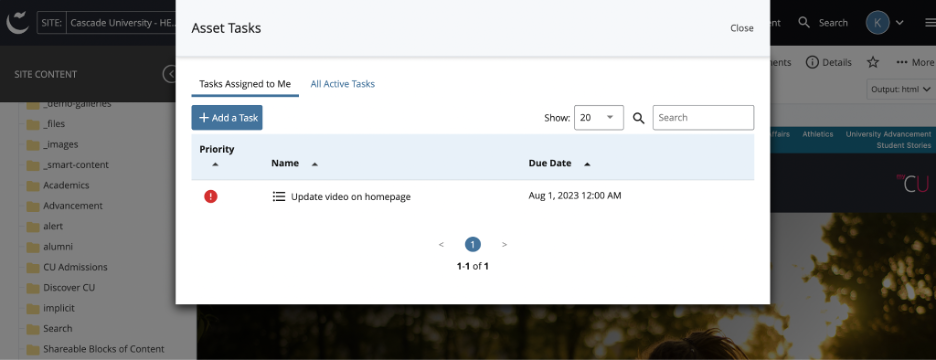Click due date Aug 1, 2023 12:00 AM
This screenshot has height=360, width=936.
coord(575,195)
